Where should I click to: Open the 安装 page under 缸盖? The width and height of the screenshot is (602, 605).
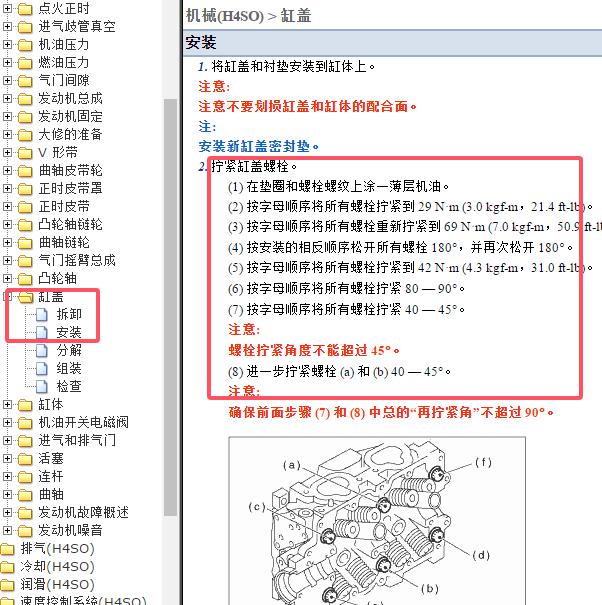tap(69, 332)
